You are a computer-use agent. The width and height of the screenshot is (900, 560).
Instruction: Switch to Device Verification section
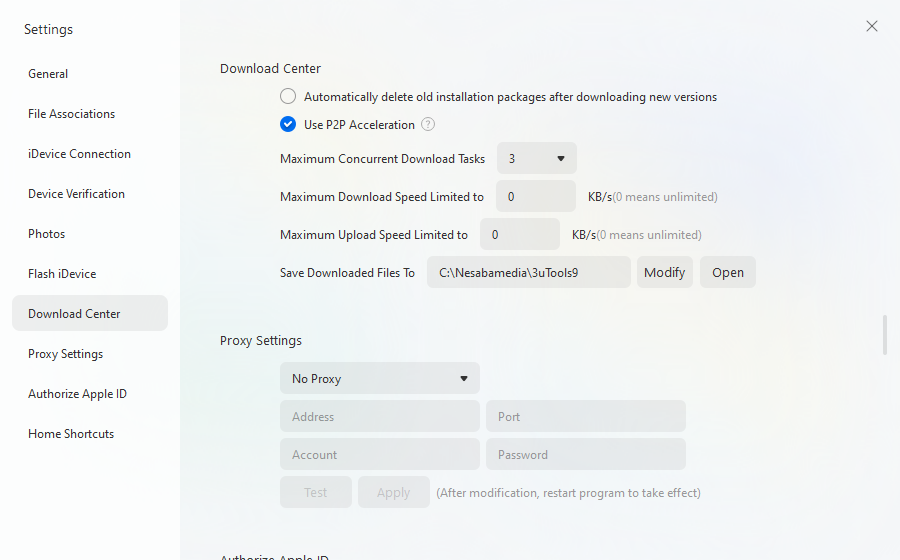click(x=76, y=194)
